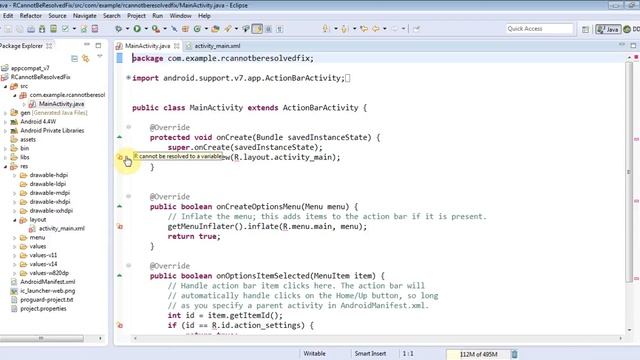
Task: Click the Save All toolbar icon
Action: coord(20,29)
